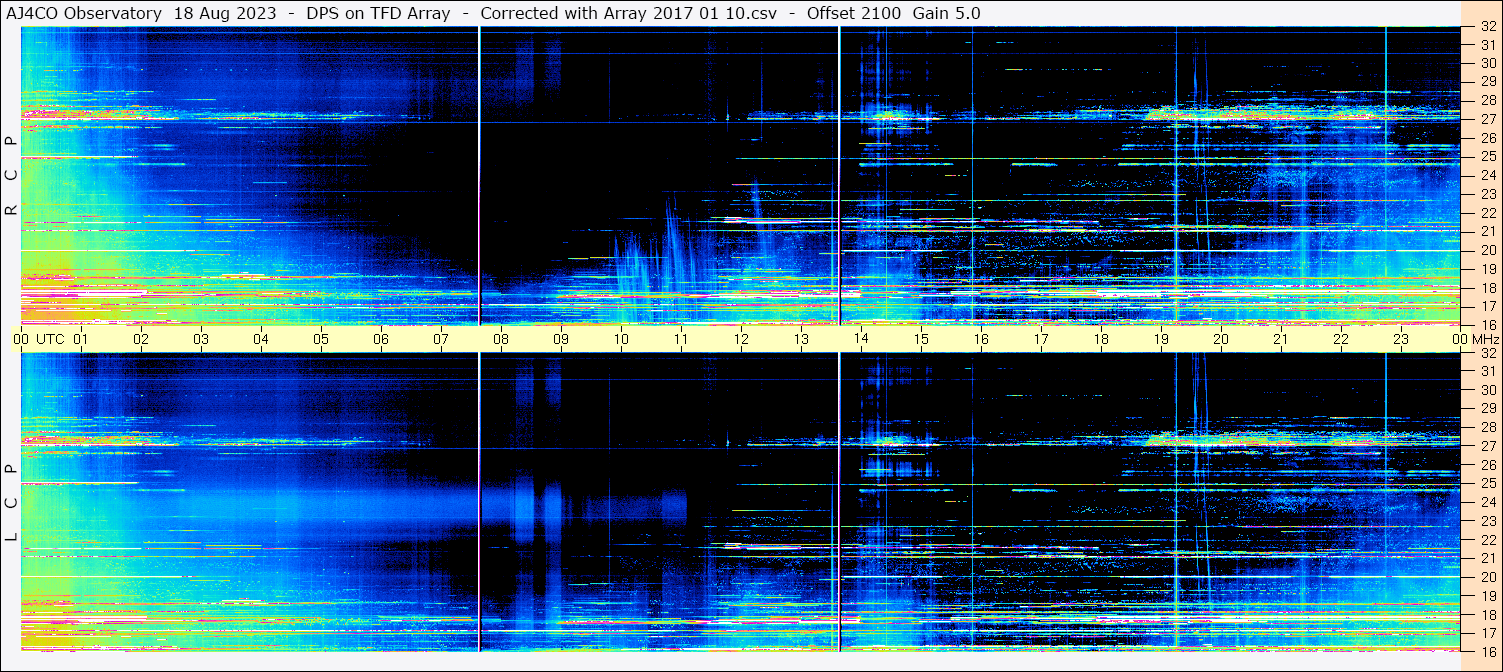
Task: Select the 15 hour mark on time axis
Action: 922,339
